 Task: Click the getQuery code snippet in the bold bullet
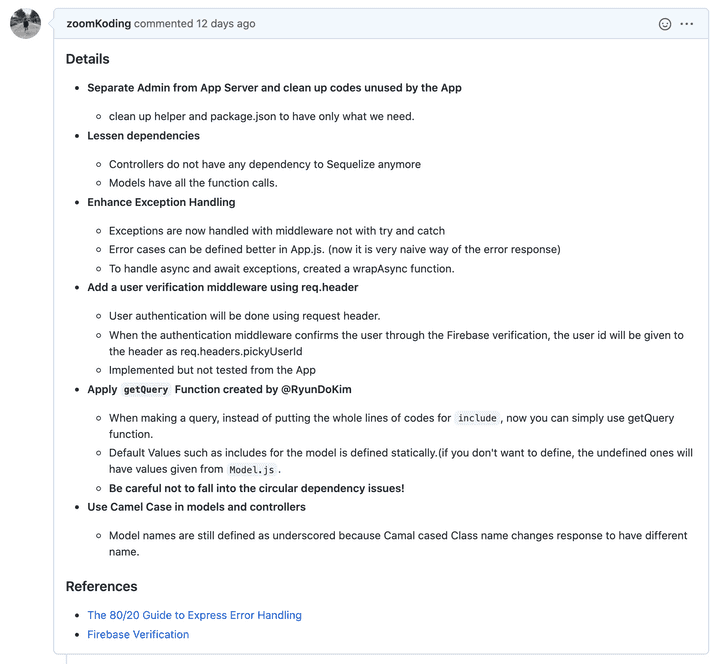point(146,389)
